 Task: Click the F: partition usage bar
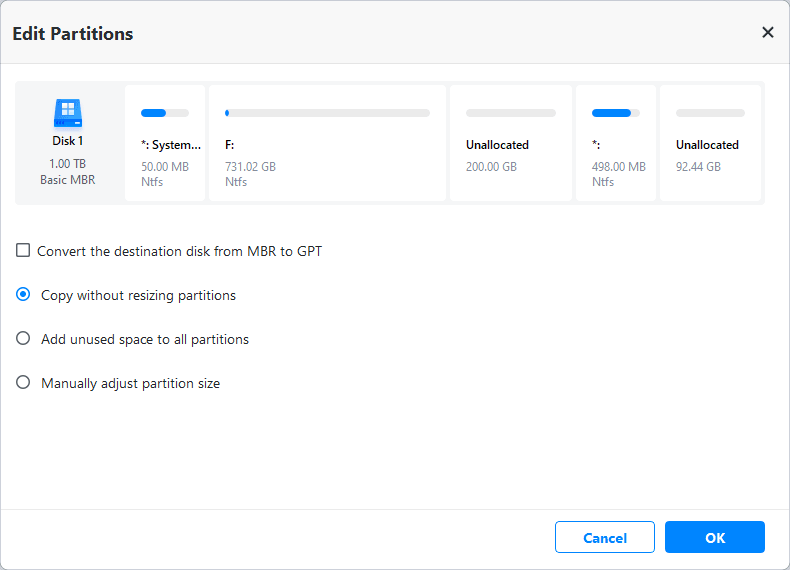pos(327,113)
